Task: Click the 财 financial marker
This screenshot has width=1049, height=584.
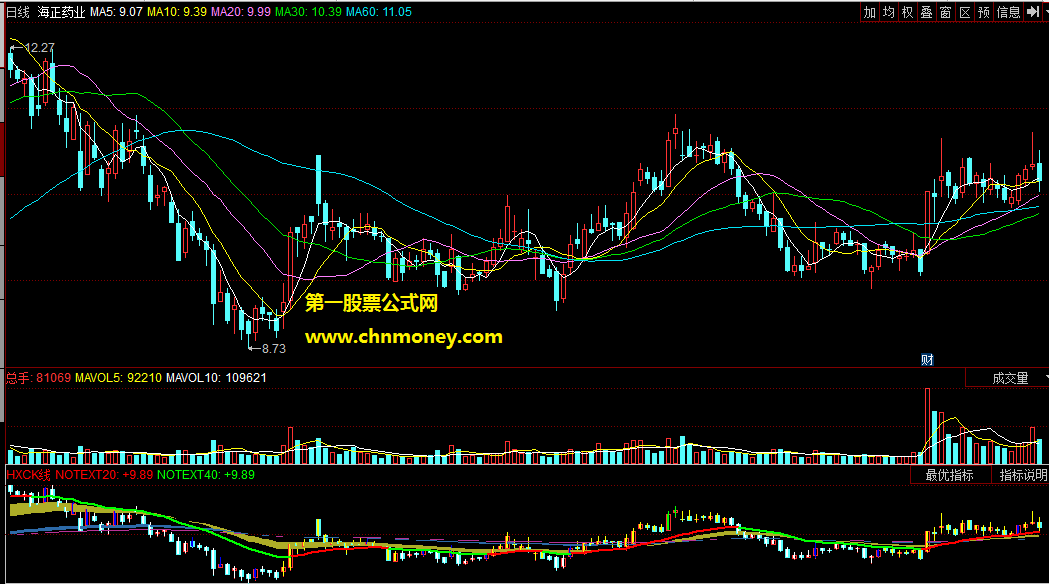Action: [x=927, y=360]
